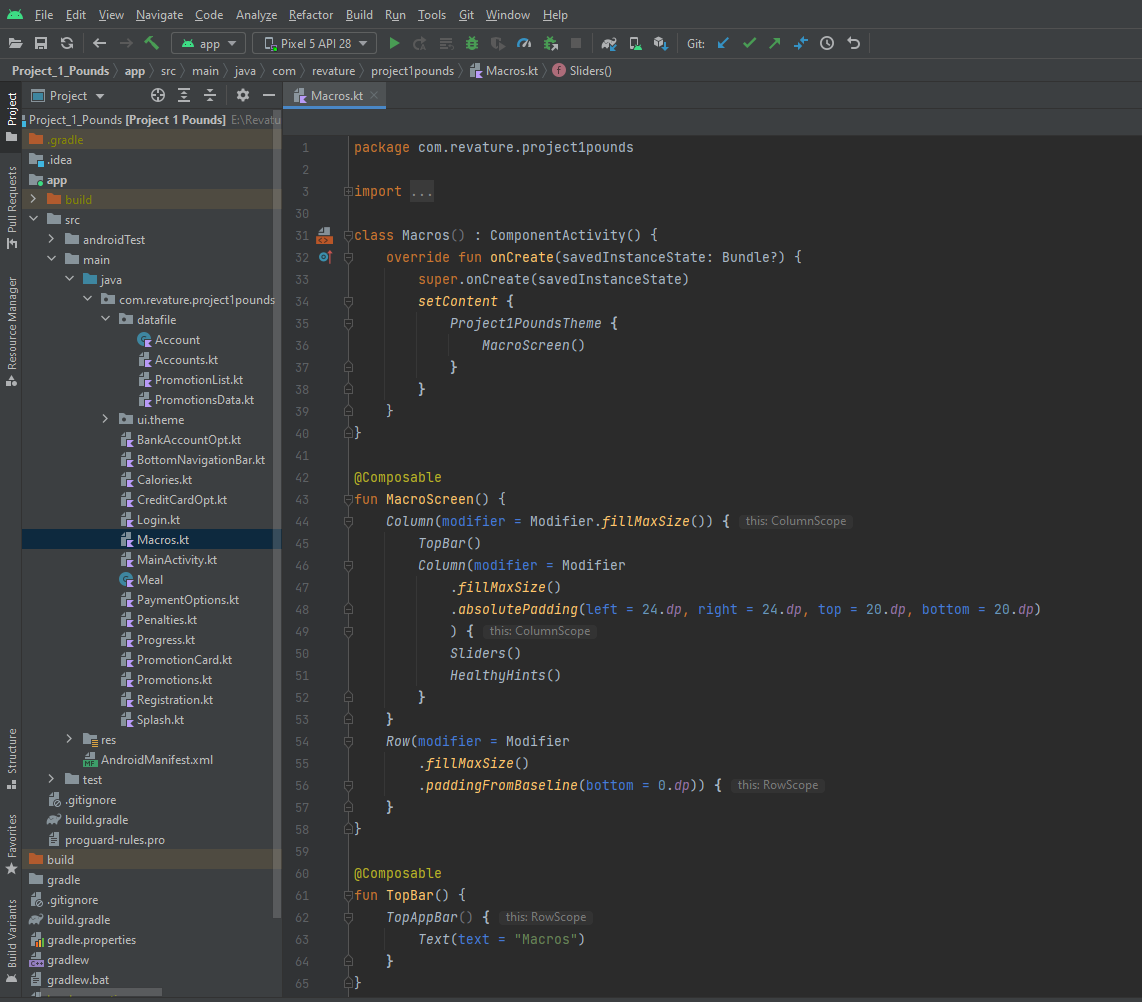Open the SDK Manager icon
Screen dimensions: 1142x1002
[661, 44]
